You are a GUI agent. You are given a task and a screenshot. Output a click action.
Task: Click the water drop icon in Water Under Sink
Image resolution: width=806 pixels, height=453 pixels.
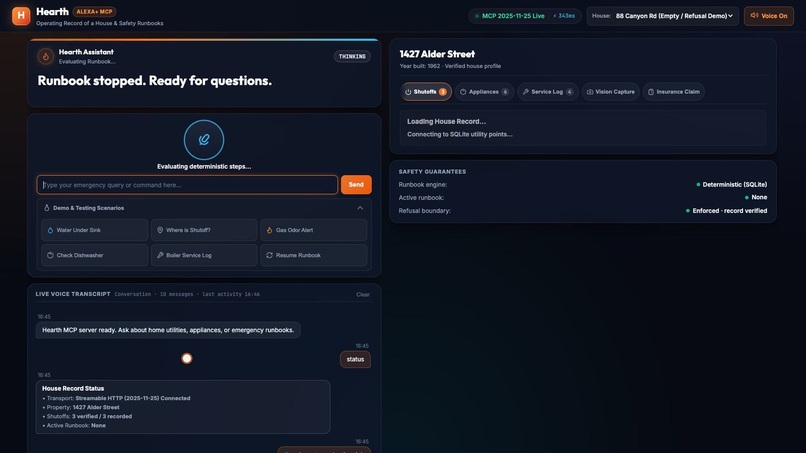50,230
